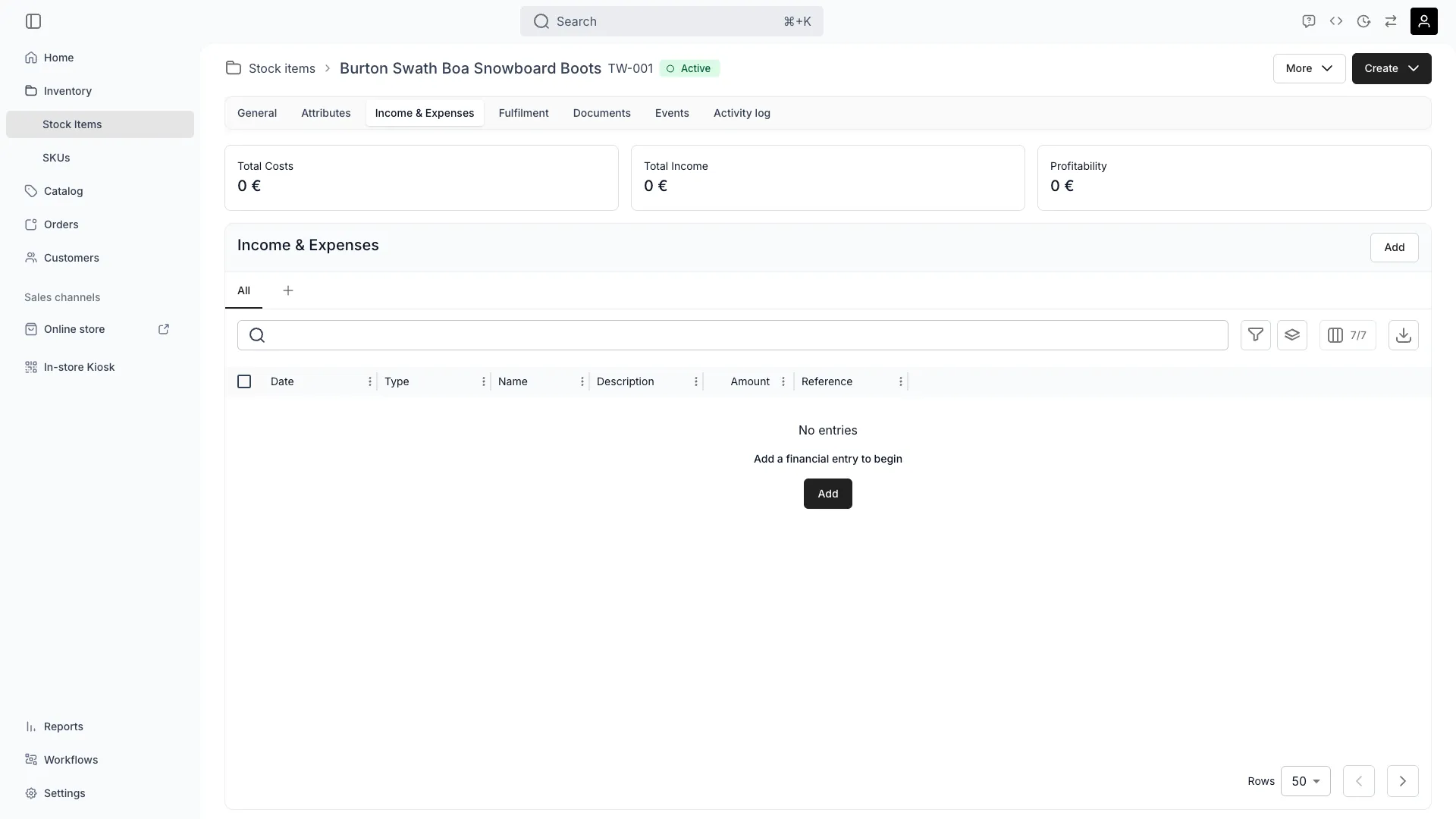Viewport: 1456px width, 819px height.
Task: Open Date column options menu
Action: coord(370,381)
